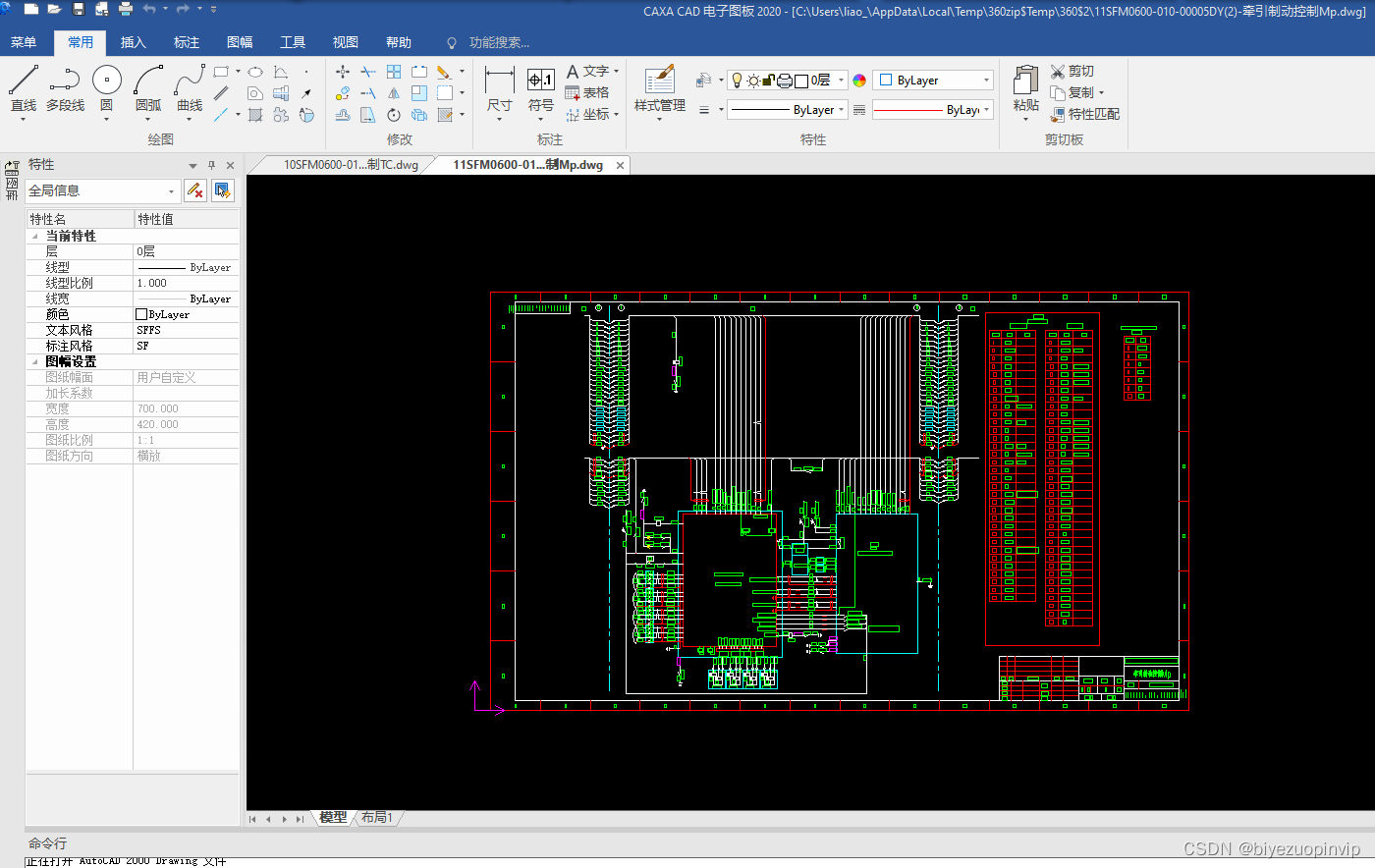The image size is (1375, 868).
Task: Switch to the 插入 ribbon tab
Action: [x=134, y=42]
